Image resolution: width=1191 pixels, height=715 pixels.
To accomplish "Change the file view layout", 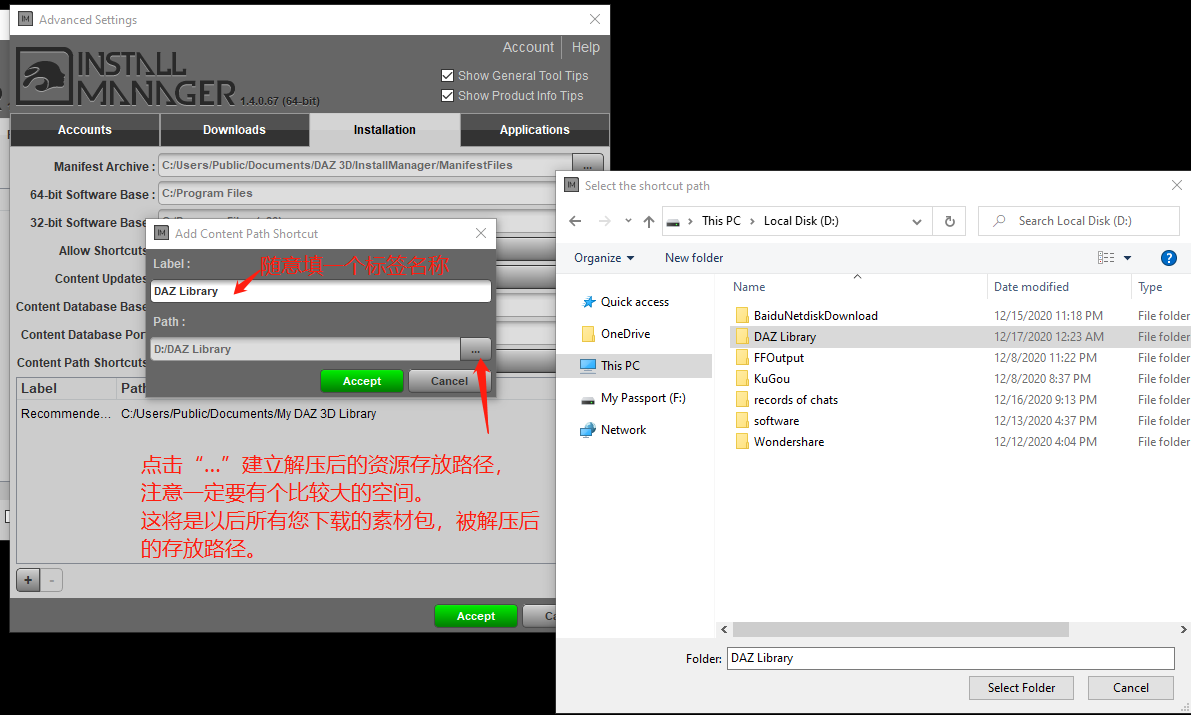I will pyautogui.click(x=1106, y=258).
